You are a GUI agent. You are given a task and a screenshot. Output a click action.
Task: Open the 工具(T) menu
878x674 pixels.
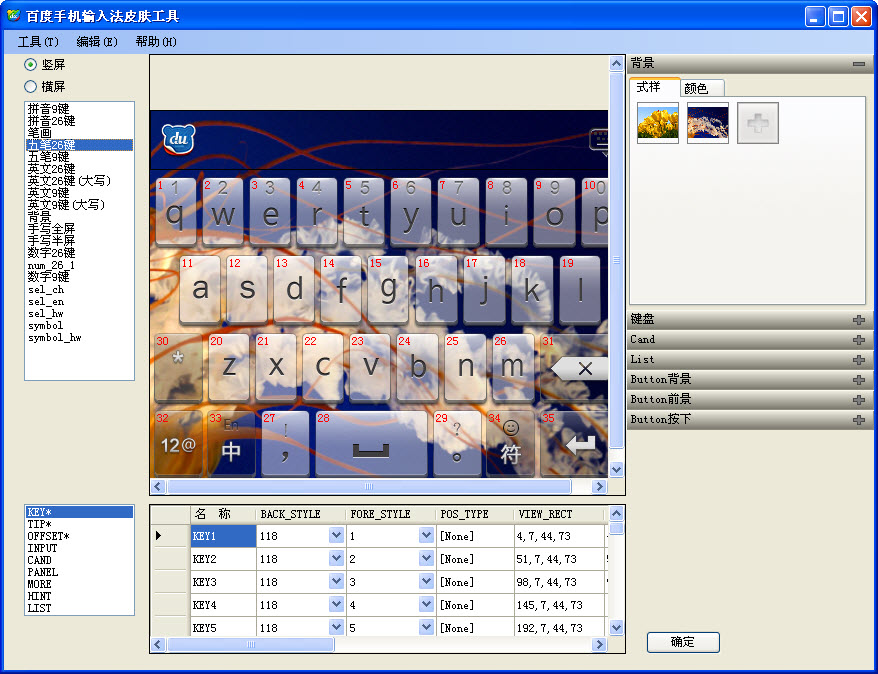point(38,42)
